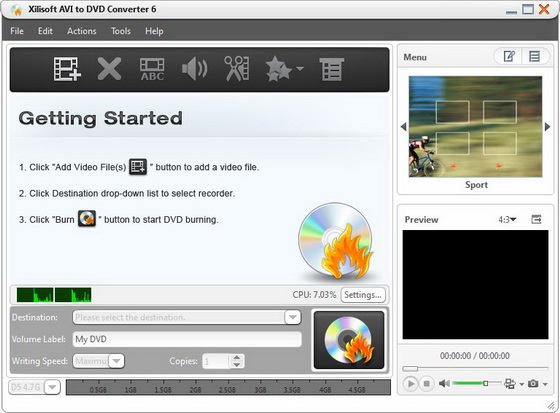Image resolution: width=560 pixels, height=413 pixels.
Task: Click the Add Video File(s) toolbar icon
Action: point(67,69)
